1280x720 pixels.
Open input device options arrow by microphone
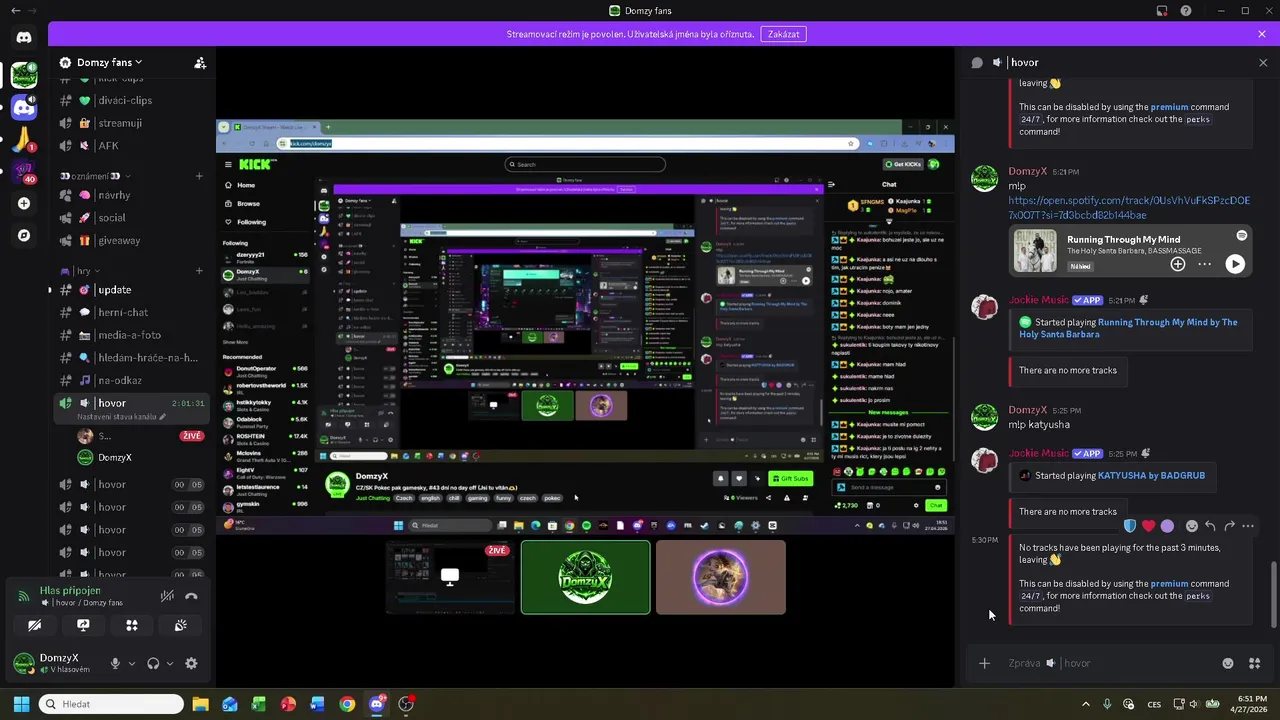pos(131,664)
